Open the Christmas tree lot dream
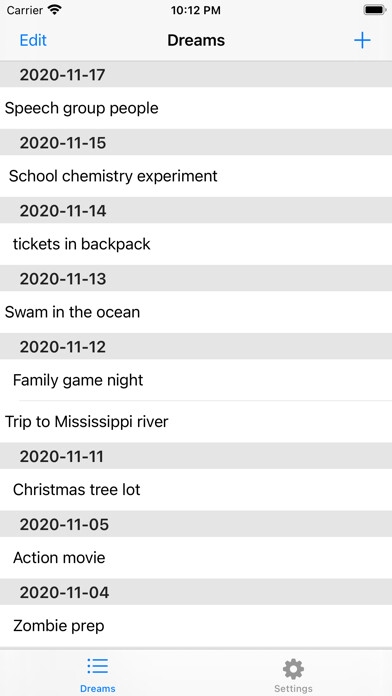The width and height of the screenshot is (392, 696). [x=196, y=490]
